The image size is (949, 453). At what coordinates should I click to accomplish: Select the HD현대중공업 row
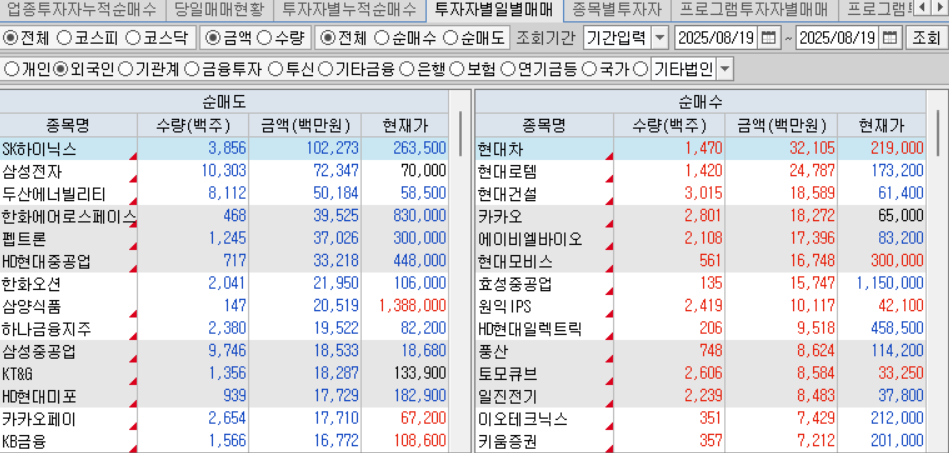pyautogui.click(x=224, y=262)
